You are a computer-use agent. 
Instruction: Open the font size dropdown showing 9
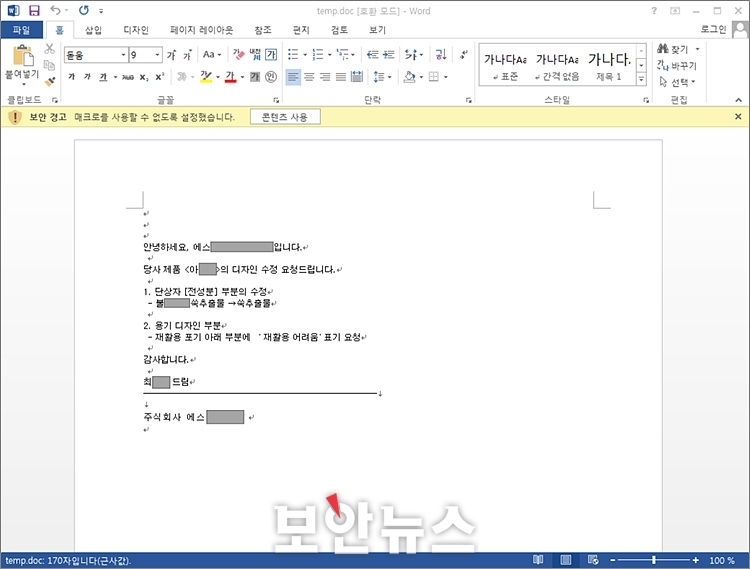coord(157,55)
